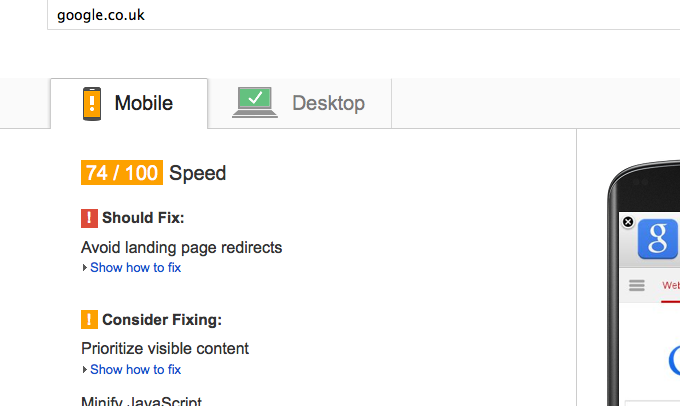The width and height of the screenshot is (680, 406).
Task: Select the Web tab in phone preview
Action: click(x=670, y=285)
